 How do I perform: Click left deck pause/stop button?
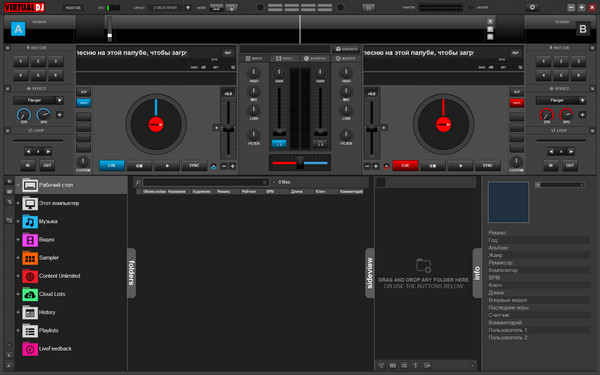coord(139,166)
